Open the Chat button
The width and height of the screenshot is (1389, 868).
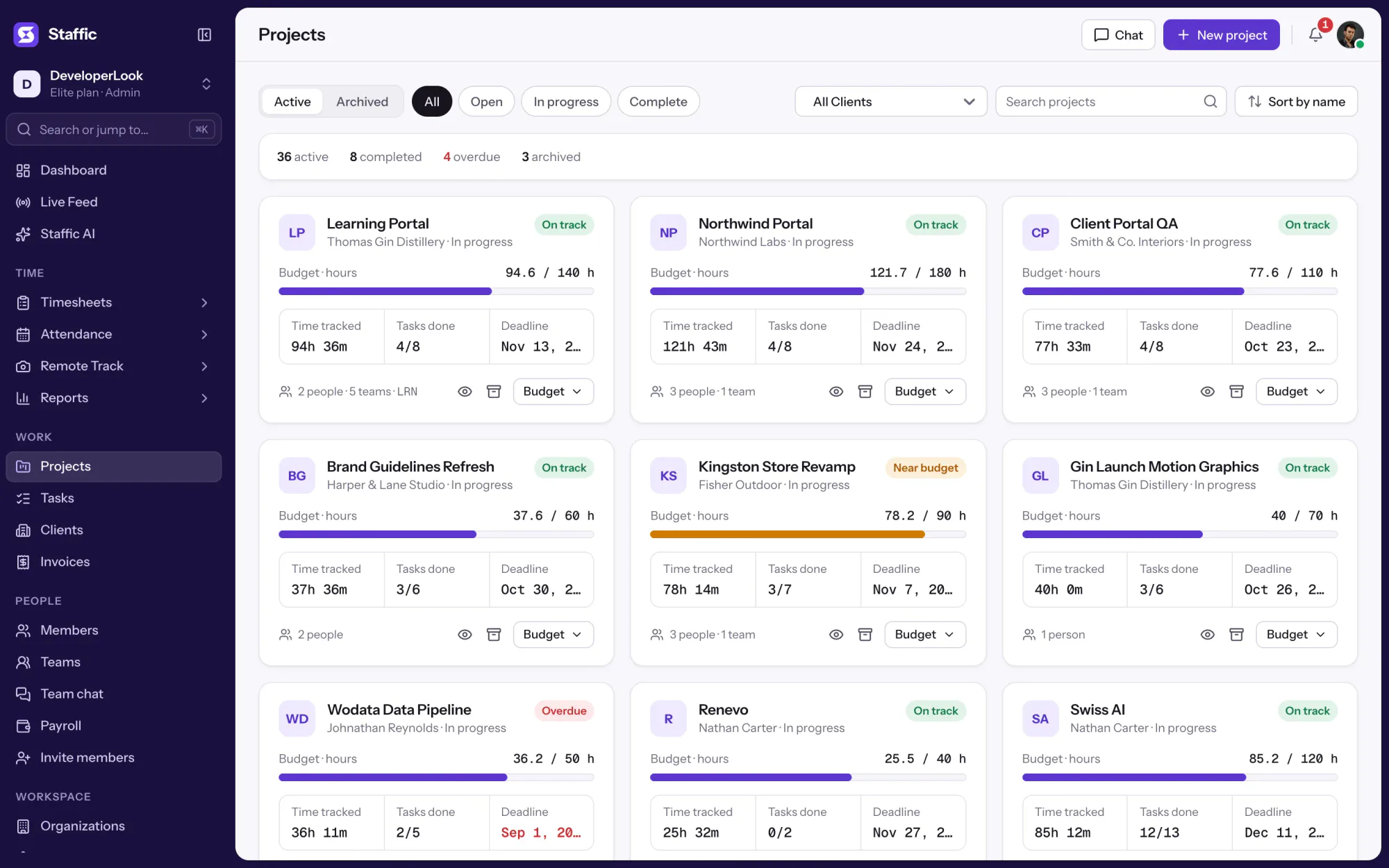point(1118,35)
